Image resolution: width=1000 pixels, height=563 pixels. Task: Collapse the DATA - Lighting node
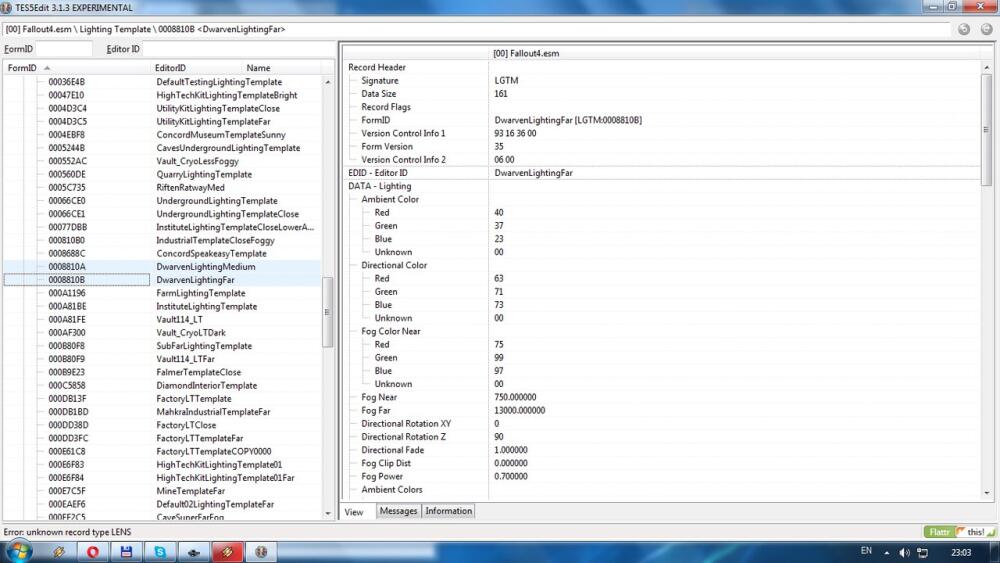point(379,186)
